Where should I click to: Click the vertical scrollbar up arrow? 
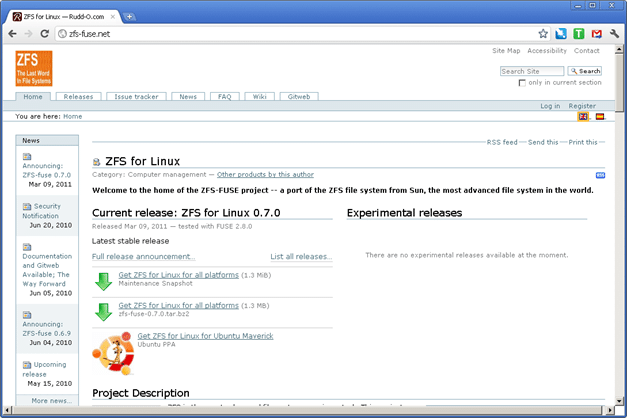(619, 50)
